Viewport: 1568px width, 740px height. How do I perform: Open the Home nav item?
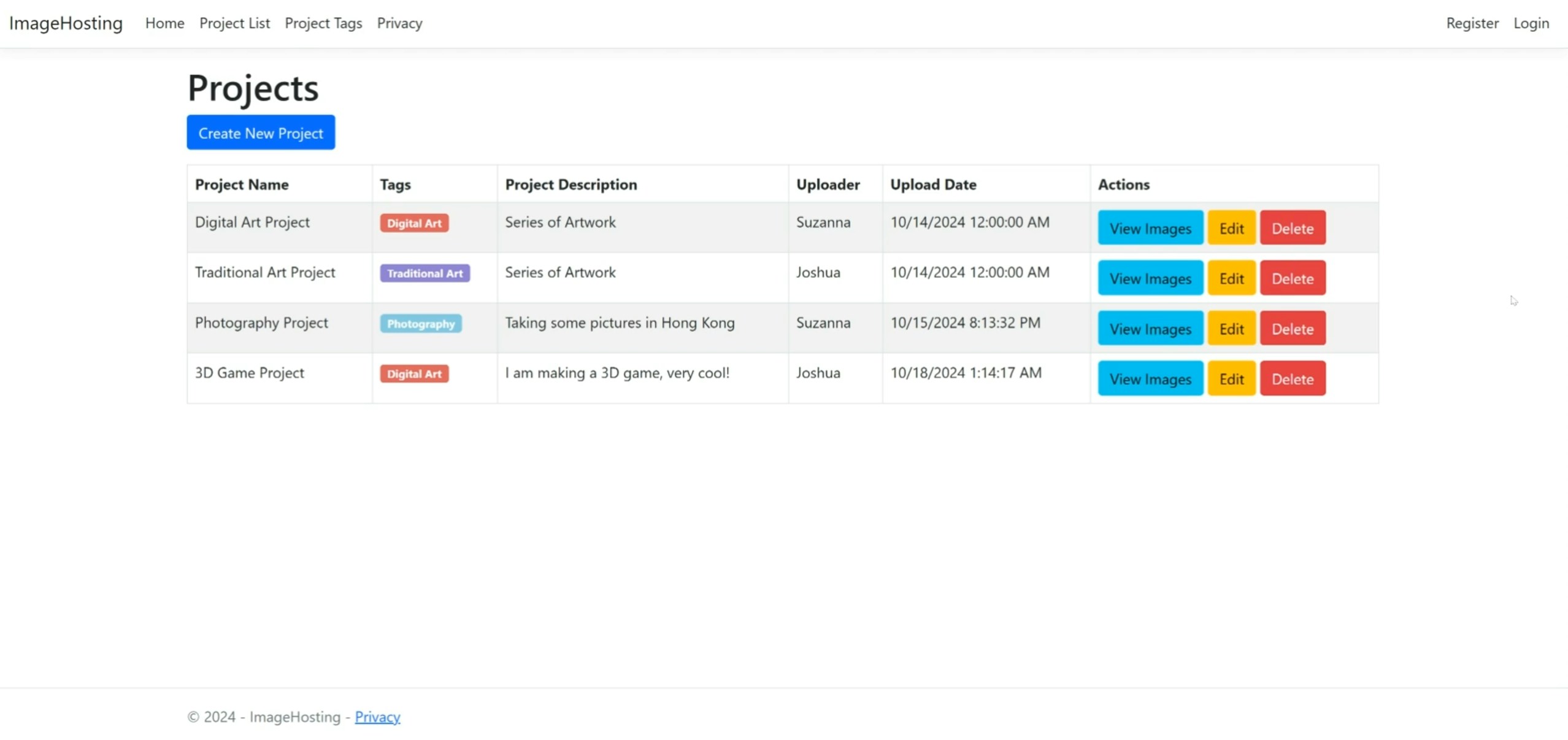pos(164,23)
